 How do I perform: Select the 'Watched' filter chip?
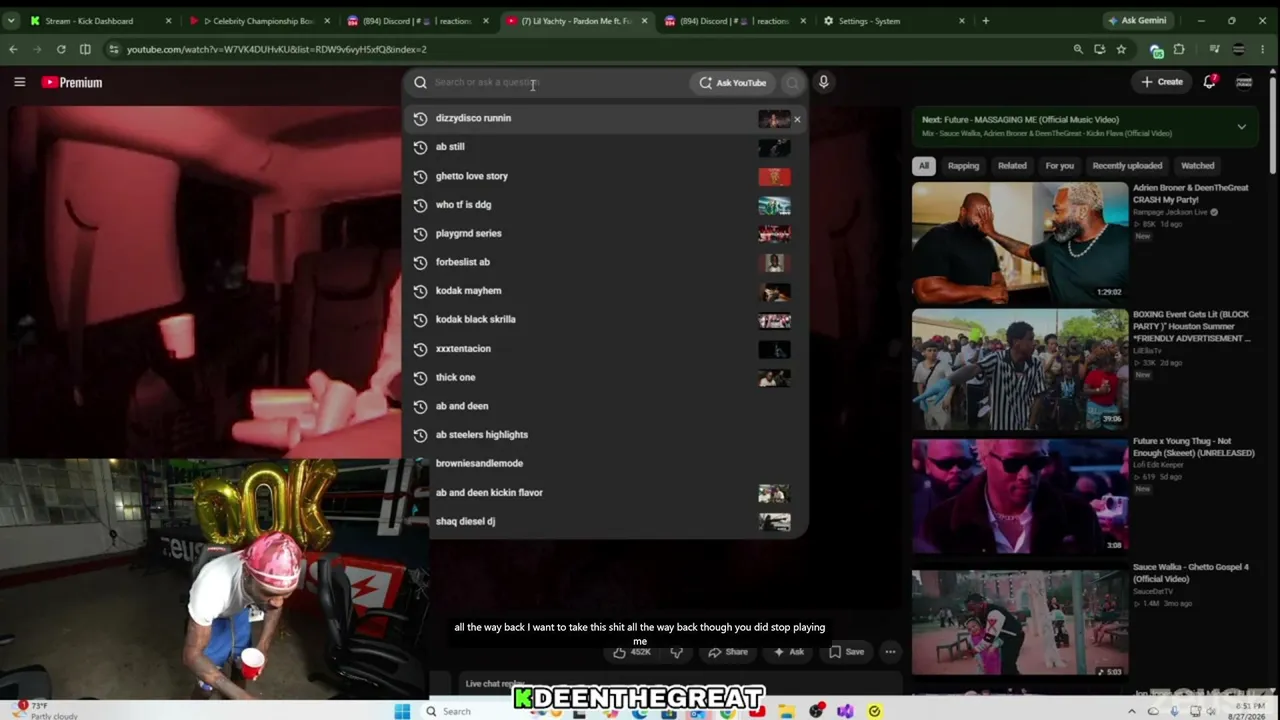[1197, 166]
